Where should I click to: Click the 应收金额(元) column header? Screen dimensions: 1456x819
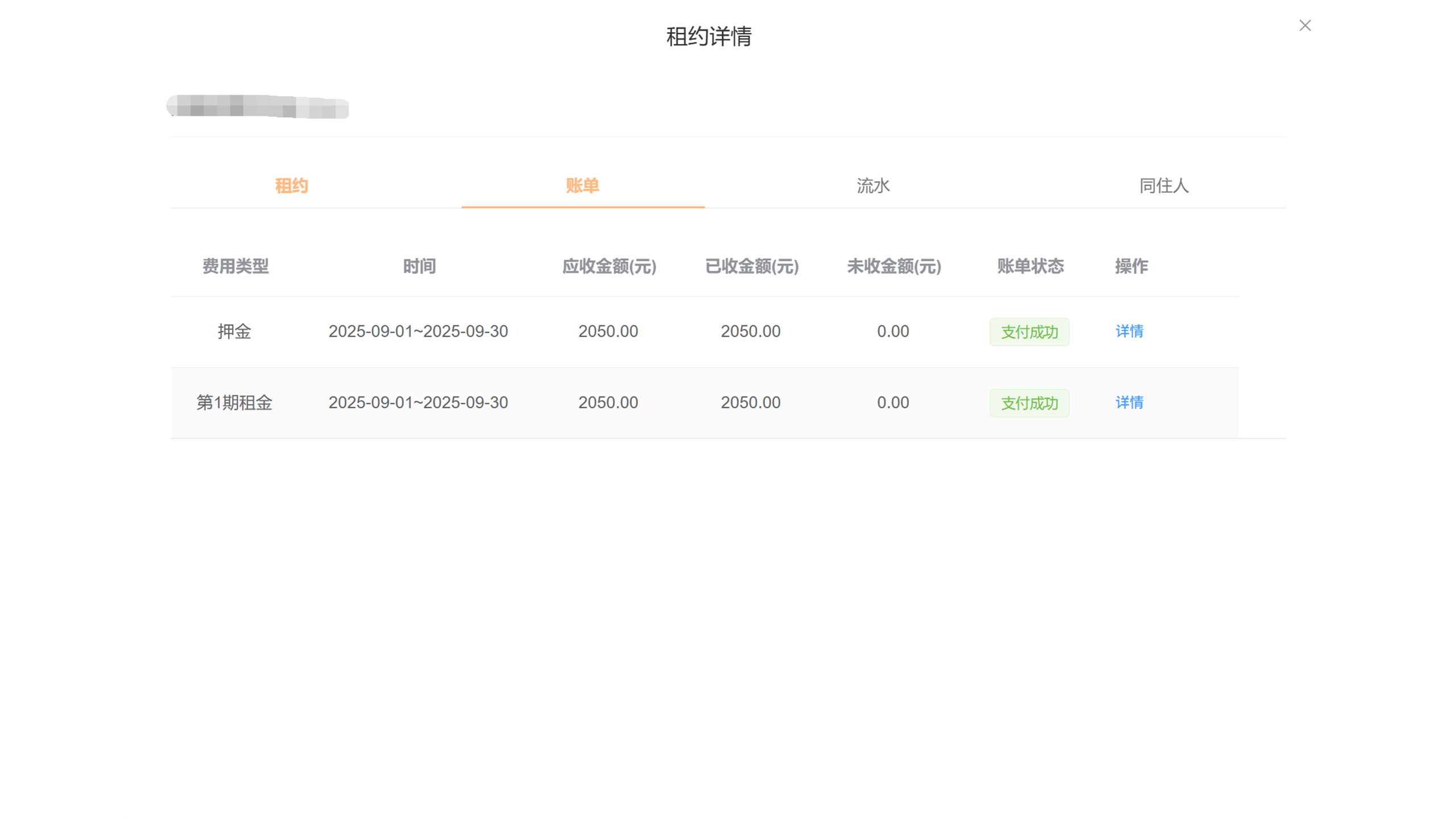(x=609, y=266)
